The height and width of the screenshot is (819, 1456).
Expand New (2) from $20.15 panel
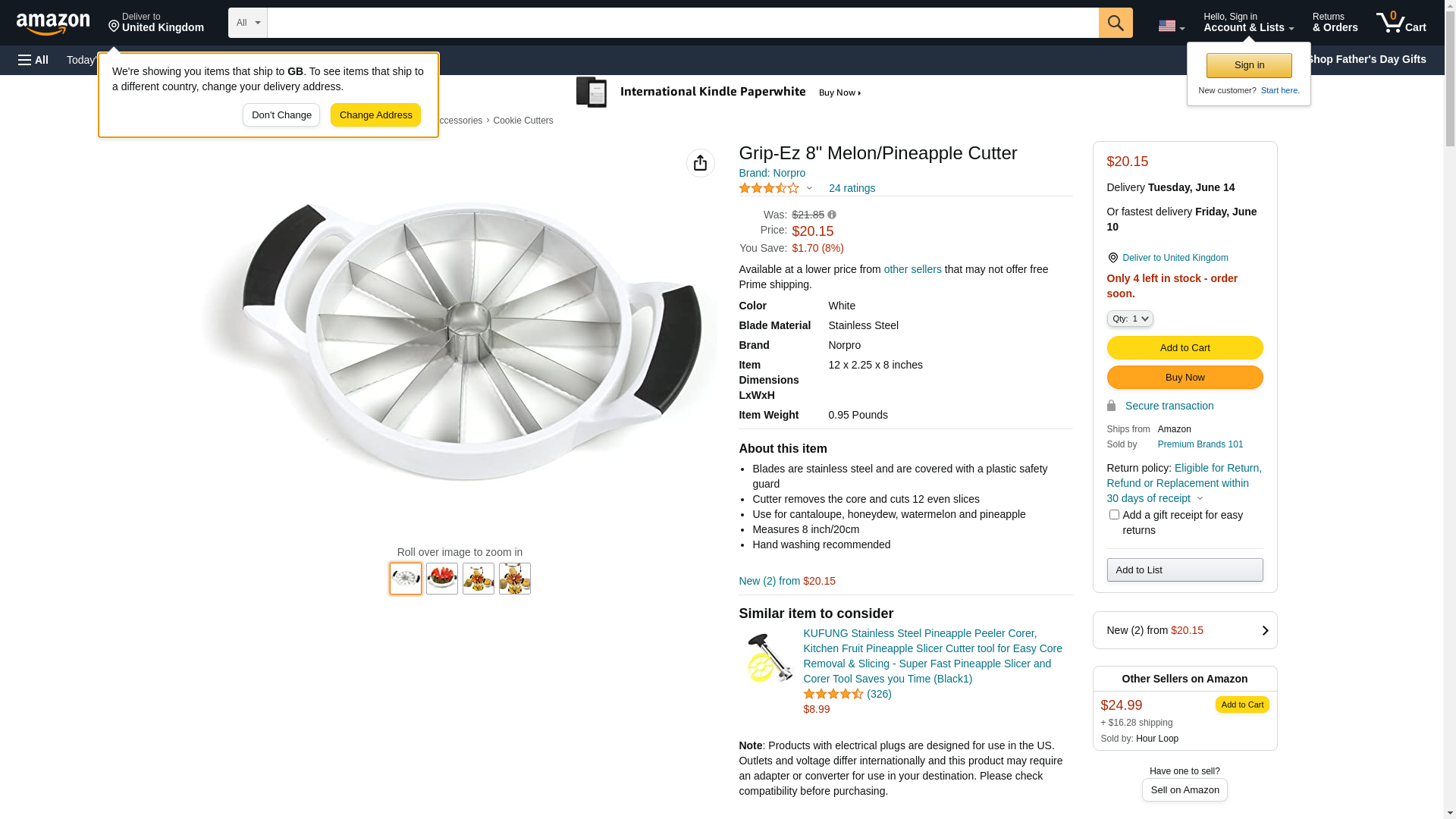[x=1185, y=630]
